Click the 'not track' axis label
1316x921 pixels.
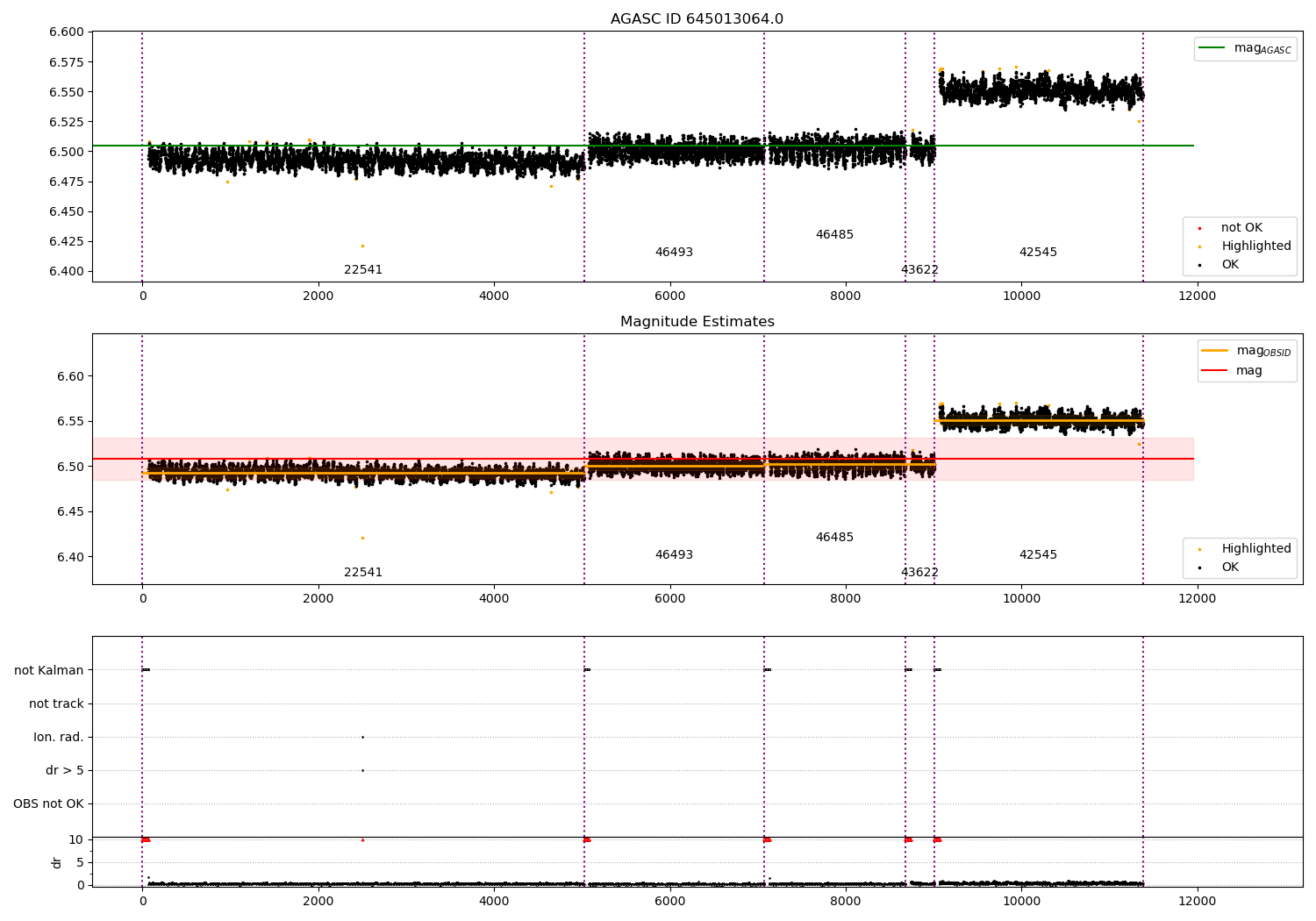[56, 703]
